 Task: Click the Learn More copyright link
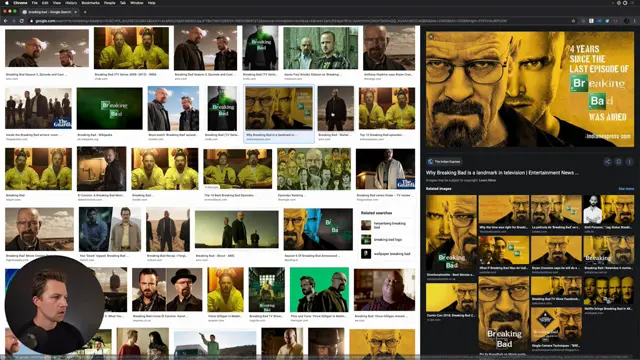coord(487,180)
